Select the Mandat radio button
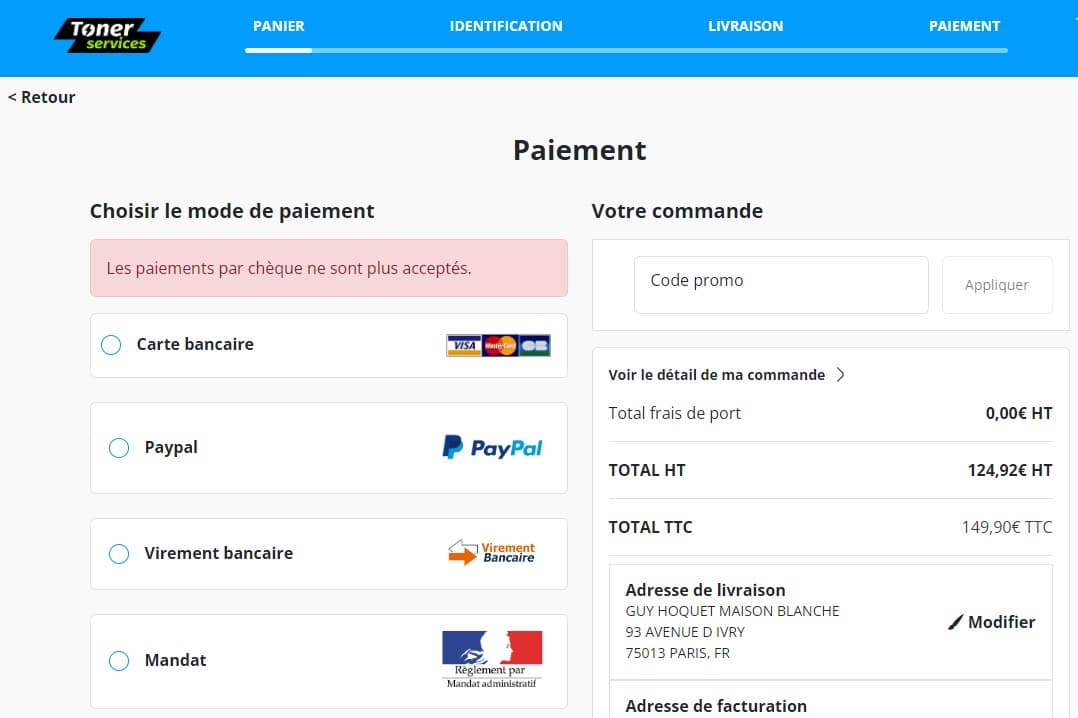 119,661
